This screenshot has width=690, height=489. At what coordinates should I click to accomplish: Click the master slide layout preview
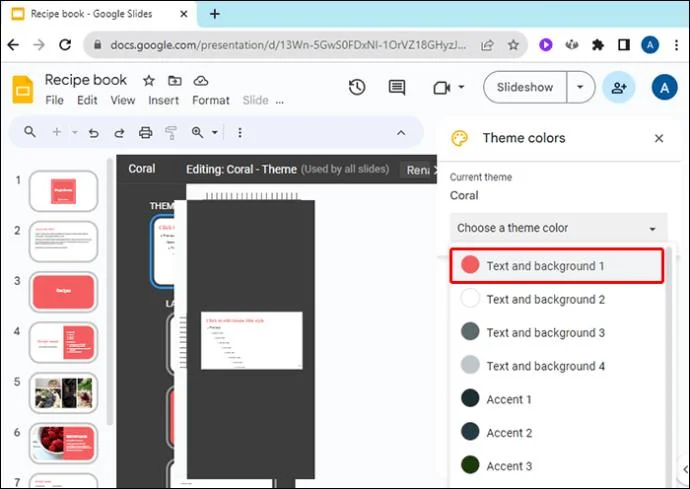point(252,340)
